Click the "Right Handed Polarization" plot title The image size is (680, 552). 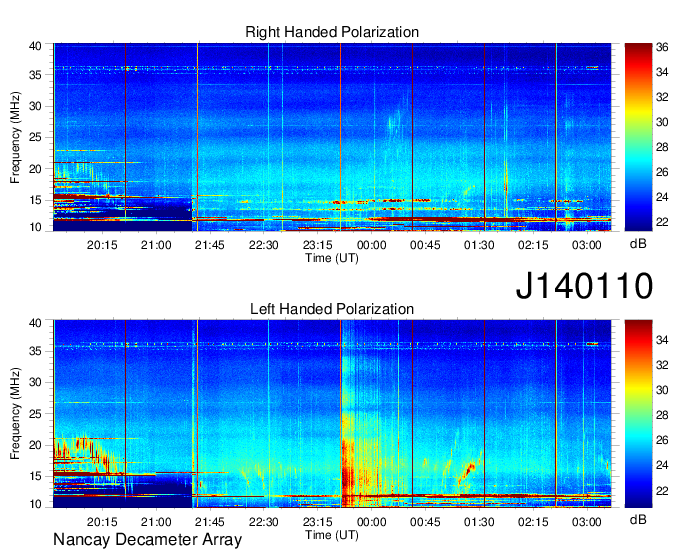pos(332,32)
